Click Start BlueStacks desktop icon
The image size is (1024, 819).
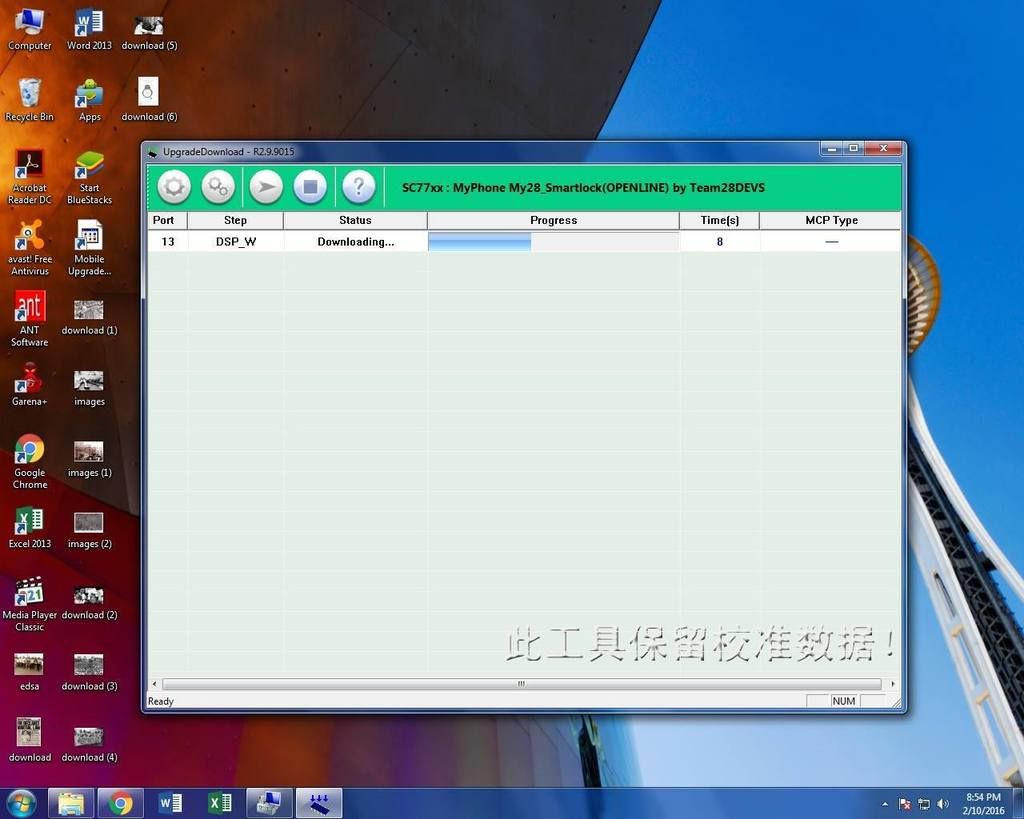point(89,176)
